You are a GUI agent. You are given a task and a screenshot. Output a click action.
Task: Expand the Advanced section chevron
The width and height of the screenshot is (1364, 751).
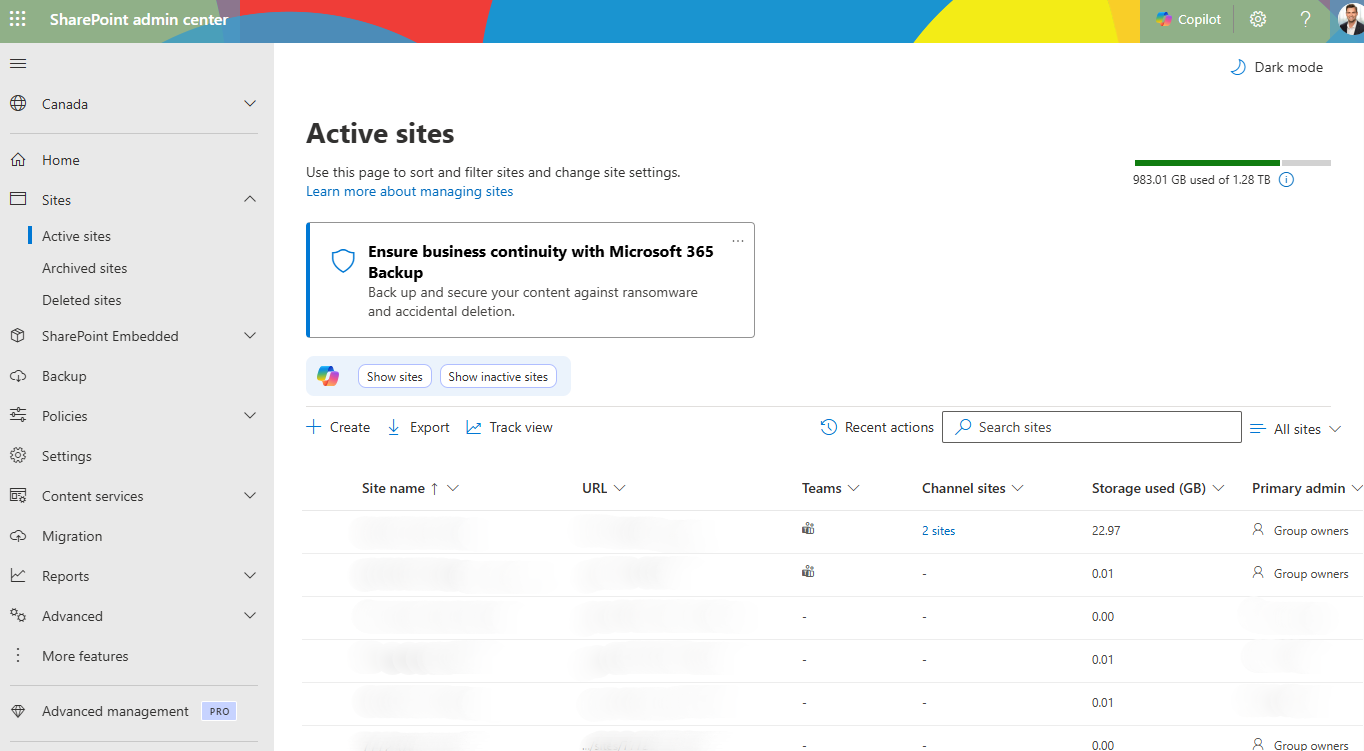point(250,616)
